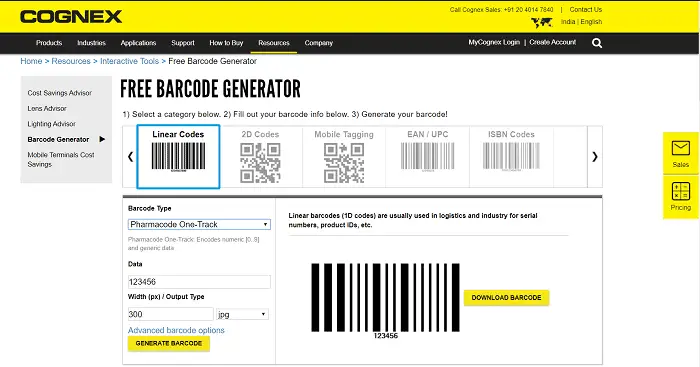Screen dimensions: 700x367
Task: Open the Support menu
Action: click(183, 43)
